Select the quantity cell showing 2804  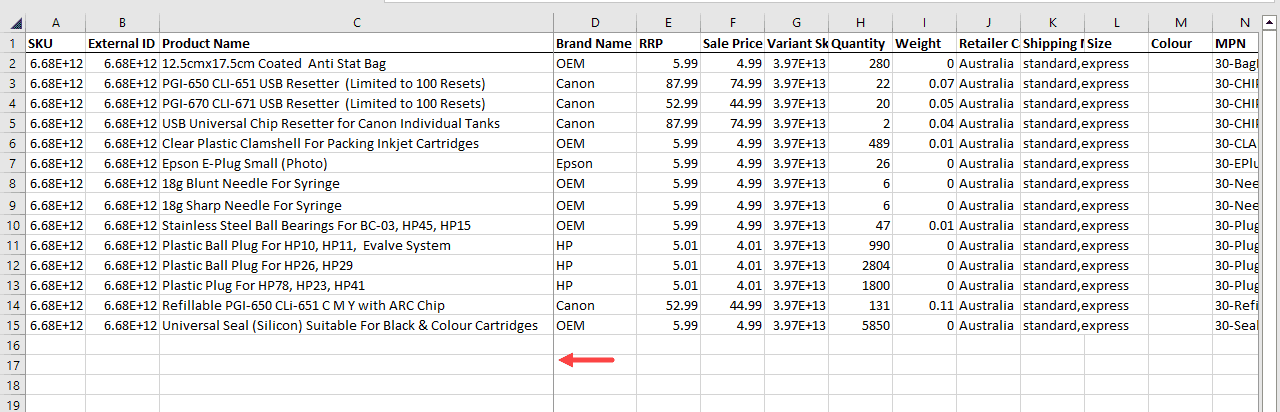tap(860, 265)
